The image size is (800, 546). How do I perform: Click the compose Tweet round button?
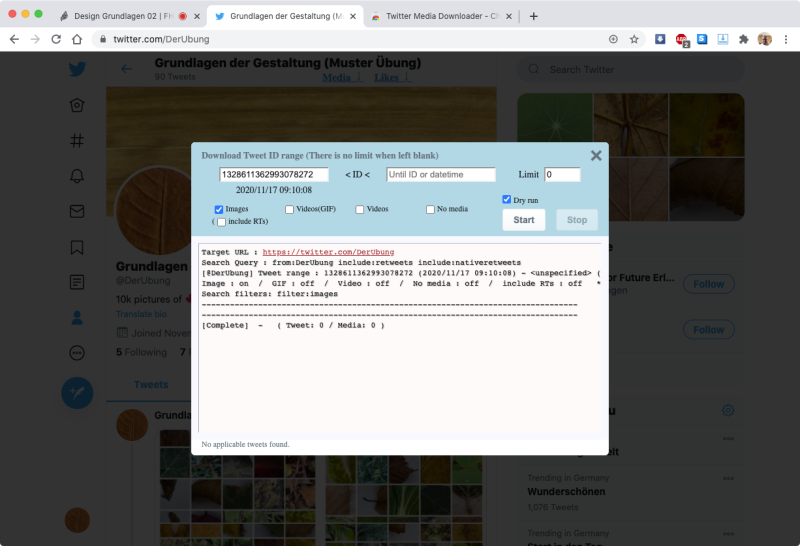pyautogui.click(x=77, y=392)
